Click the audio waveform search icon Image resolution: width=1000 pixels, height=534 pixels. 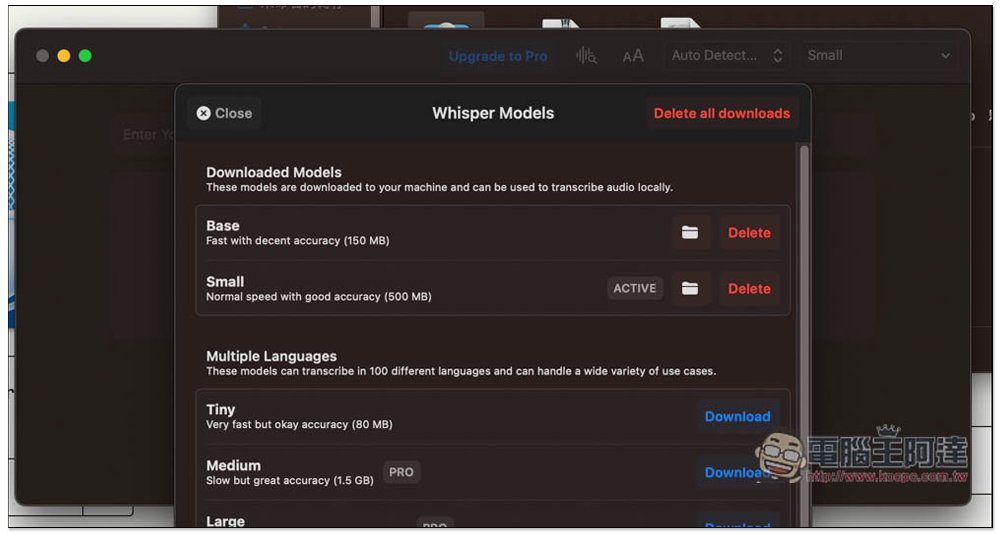click(586, 56)
